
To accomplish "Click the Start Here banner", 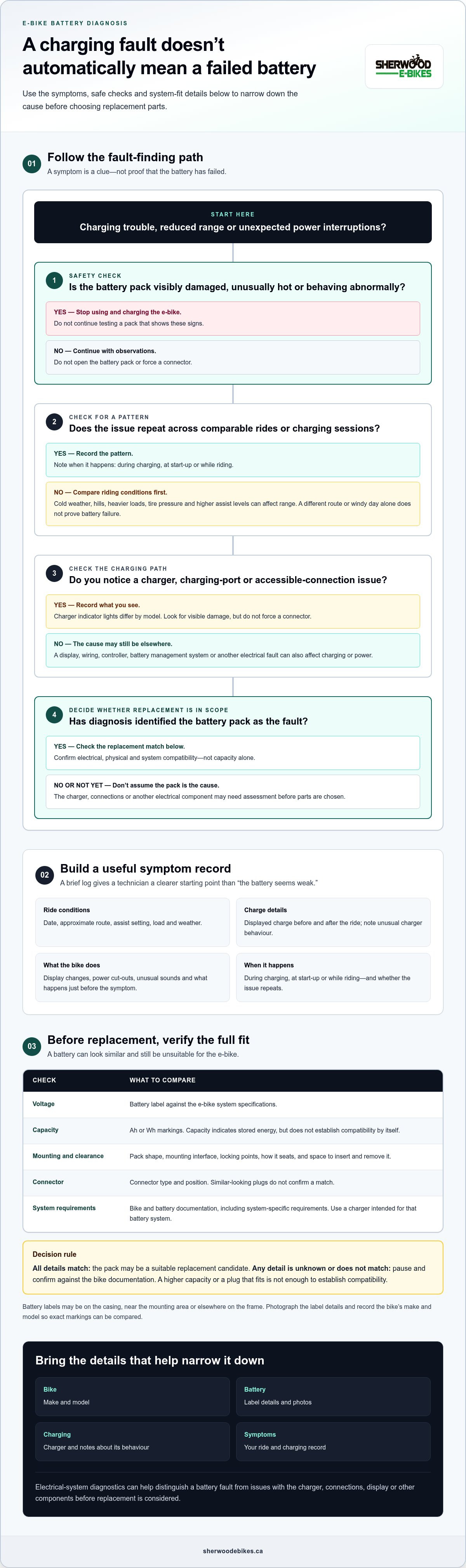I will point(232,222).
